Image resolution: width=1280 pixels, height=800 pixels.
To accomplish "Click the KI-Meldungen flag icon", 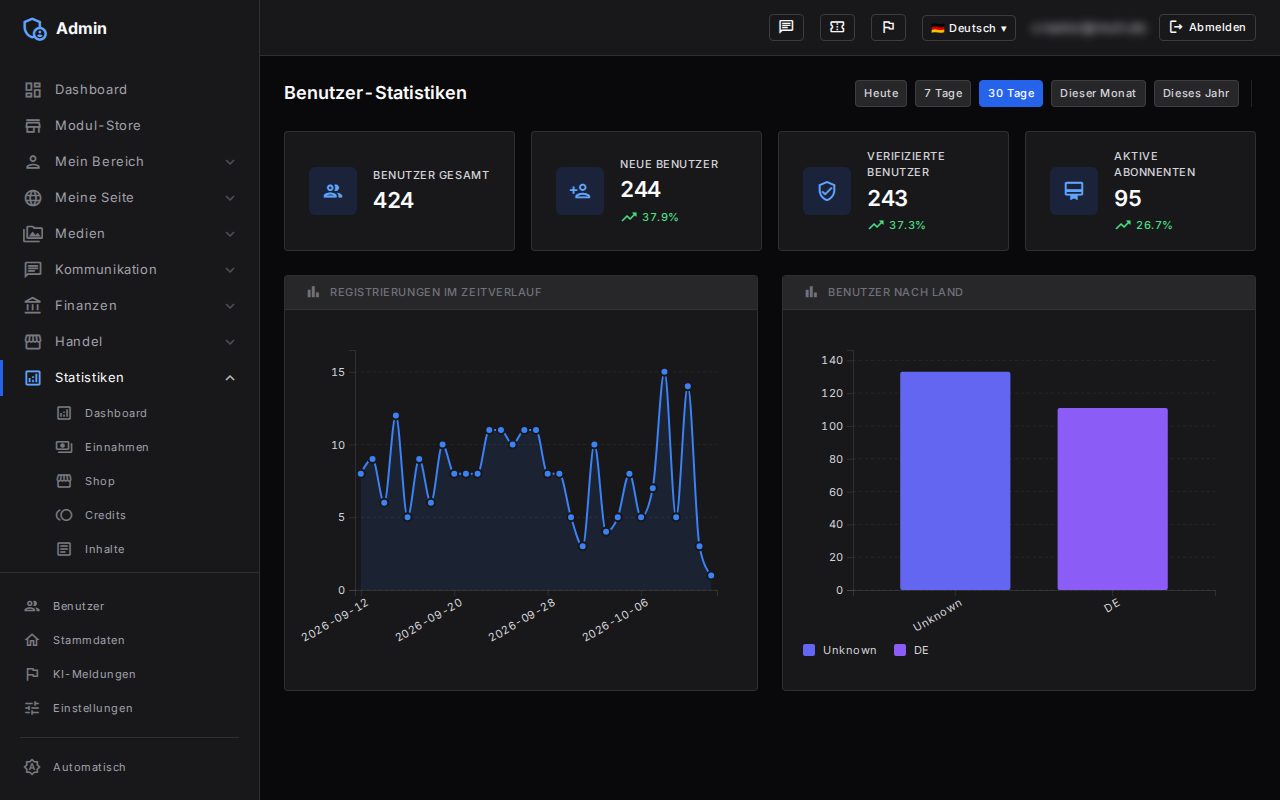I will [x=32, y=674].
